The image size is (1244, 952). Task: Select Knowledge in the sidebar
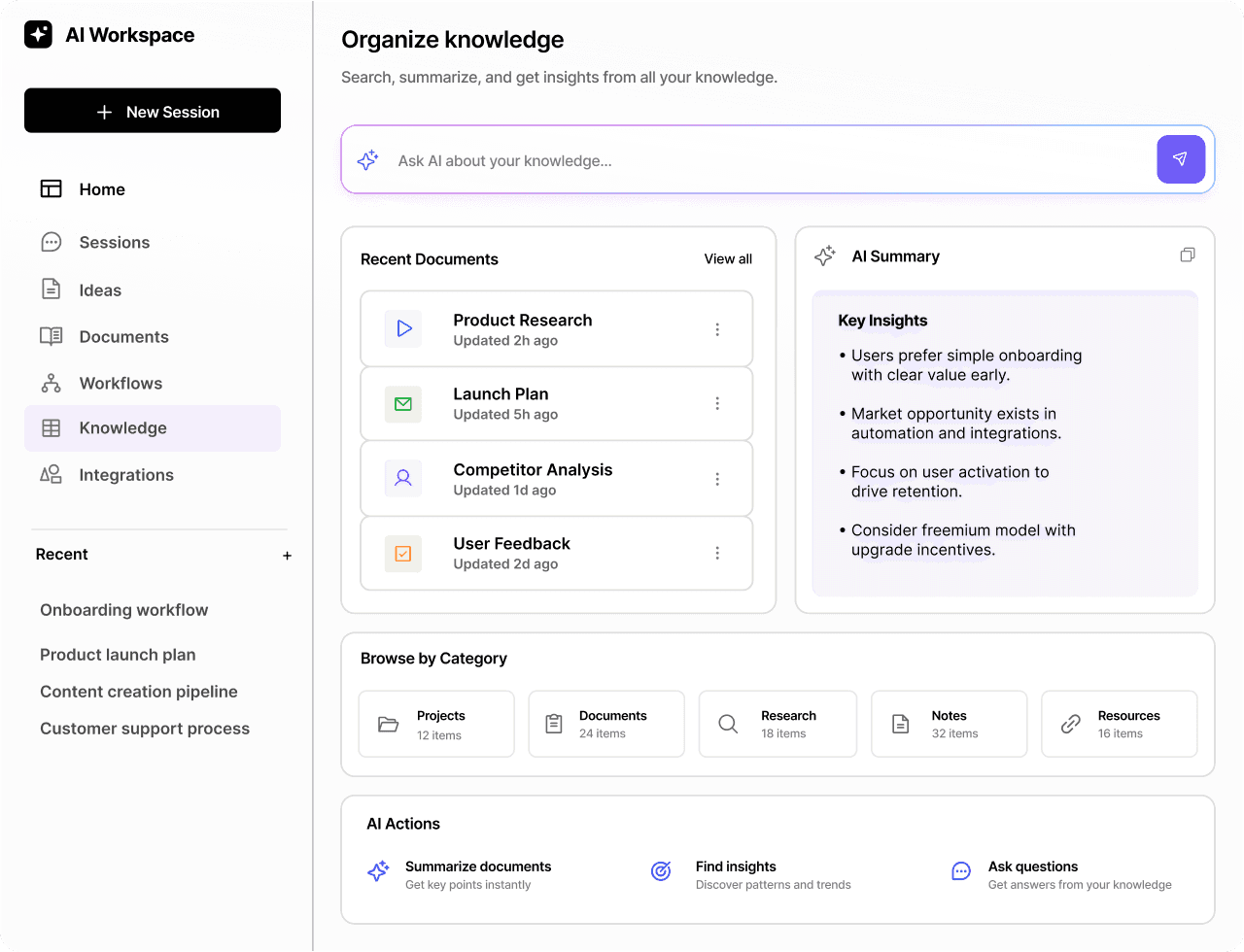point(153,428)
